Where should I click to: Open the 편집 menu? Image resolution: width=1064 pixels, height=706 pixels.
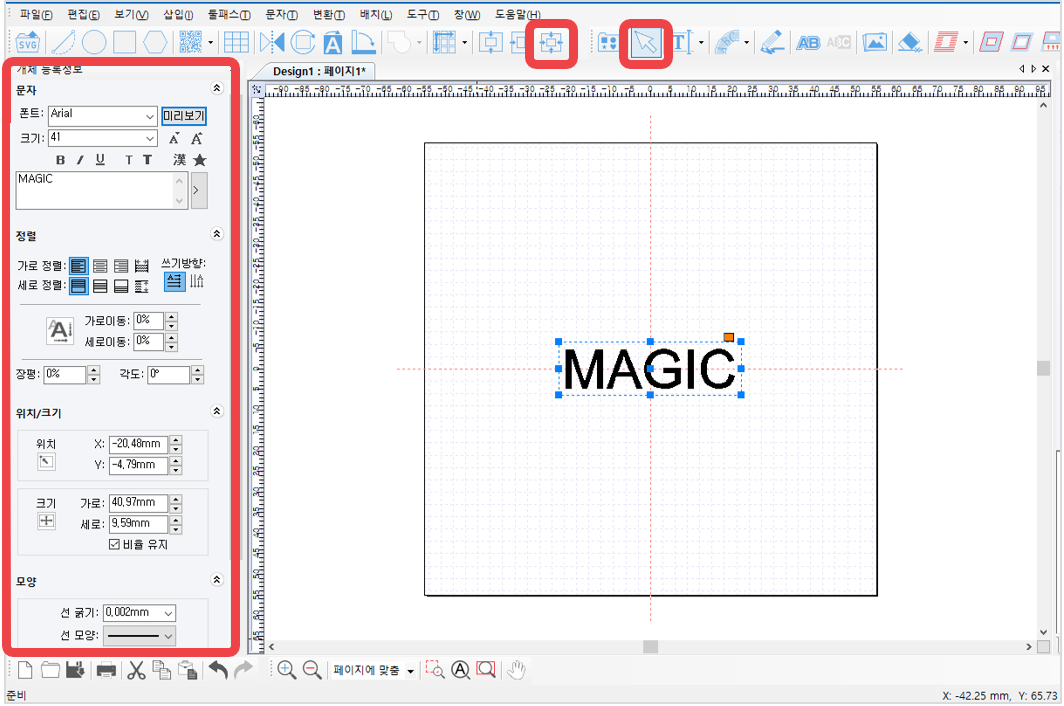click(x=83, y=14)
